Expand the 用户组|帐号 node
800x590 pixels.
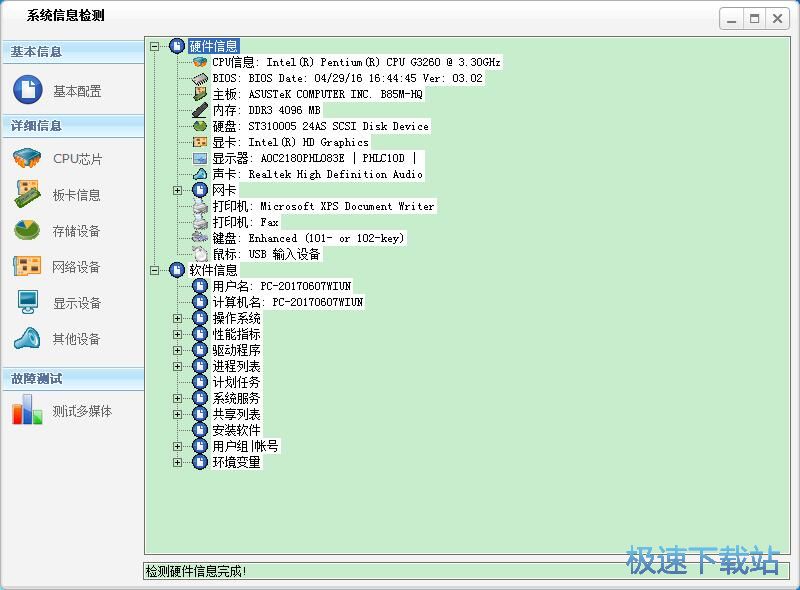click(177, 446)
